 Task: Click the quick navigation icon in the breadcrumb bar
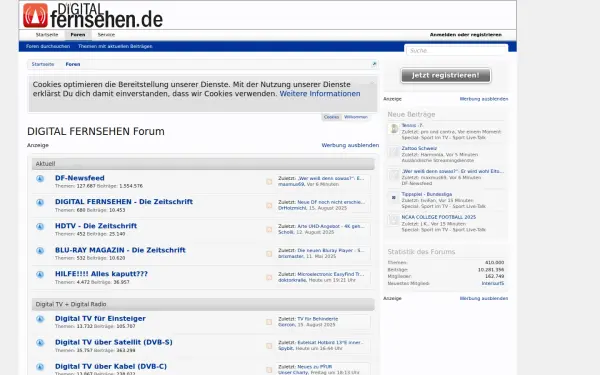click(x=374, y=64)
